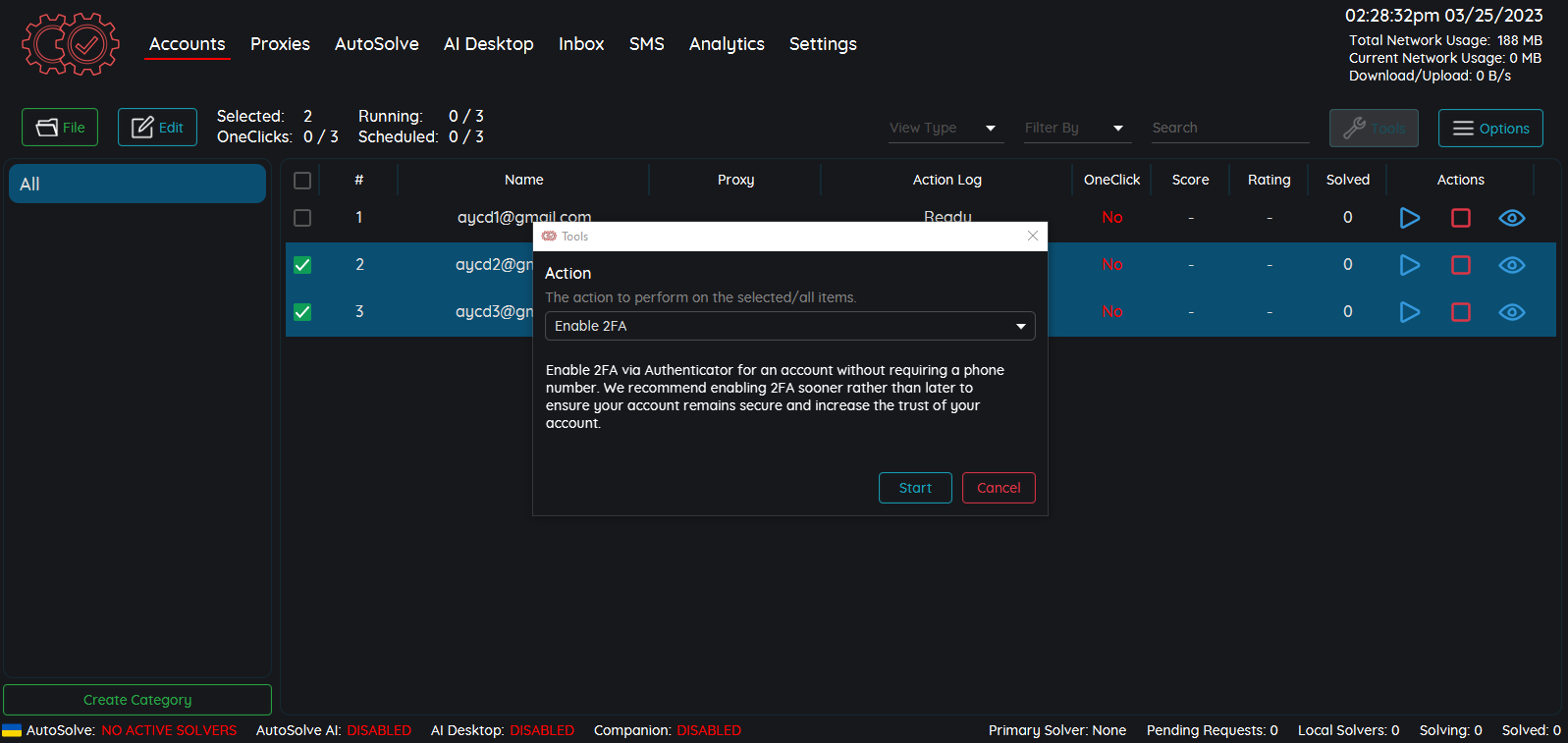Click into the Search field
This screenshot has height=743, width=1568.
tap(1229, 129)
